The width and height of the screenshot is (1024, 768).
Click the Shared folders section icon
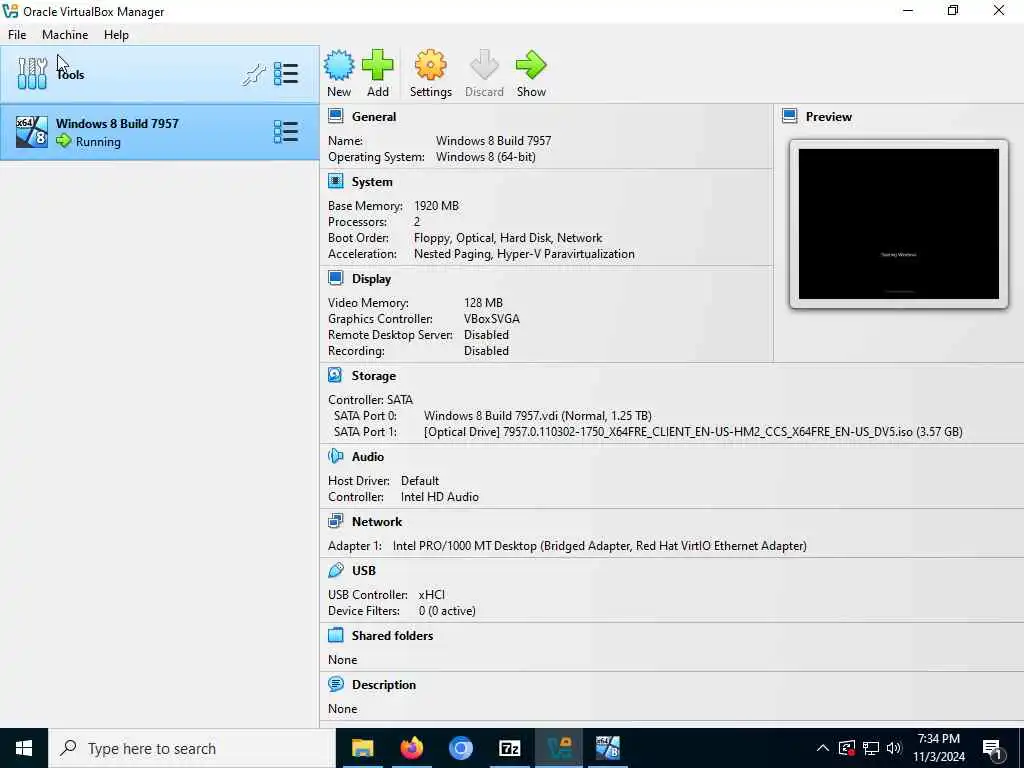point(336,635)
